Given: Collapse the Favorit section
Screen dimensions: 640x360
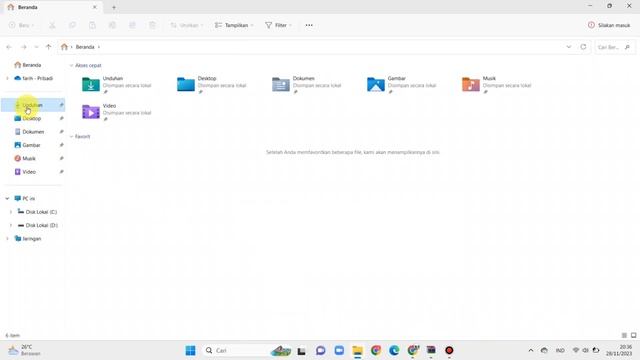Looking at the screenshot, I should click(71, 136).
